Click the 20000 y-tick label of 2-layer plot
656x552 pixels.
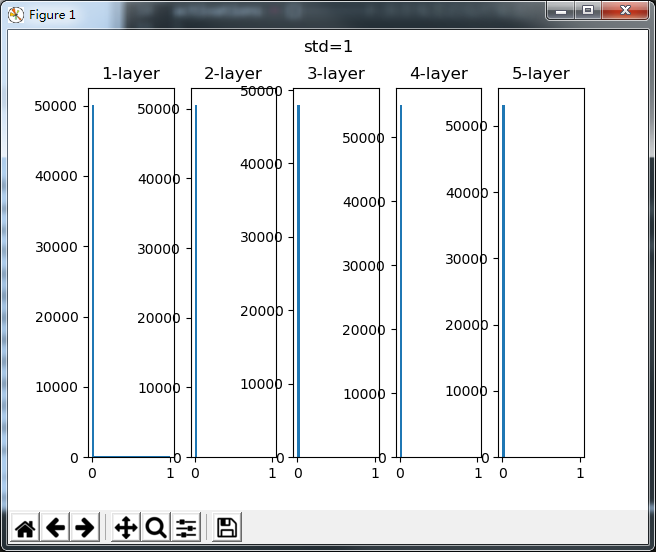159,318
